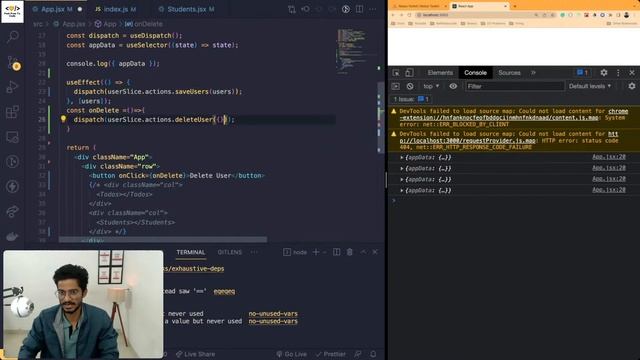Open editor More Actions ellipsis menu

tap(373, 9)
